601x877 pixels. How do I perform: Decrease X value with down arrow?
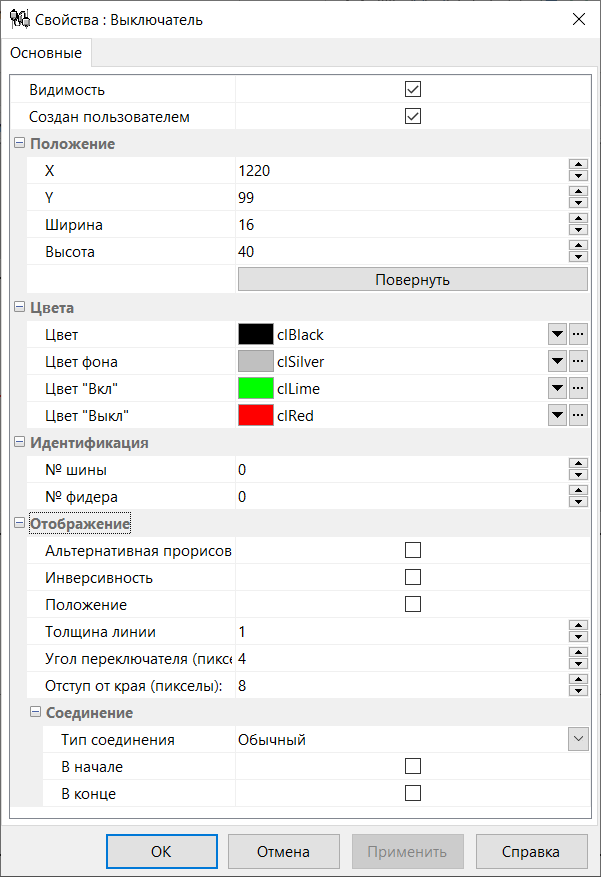(578, 176)
